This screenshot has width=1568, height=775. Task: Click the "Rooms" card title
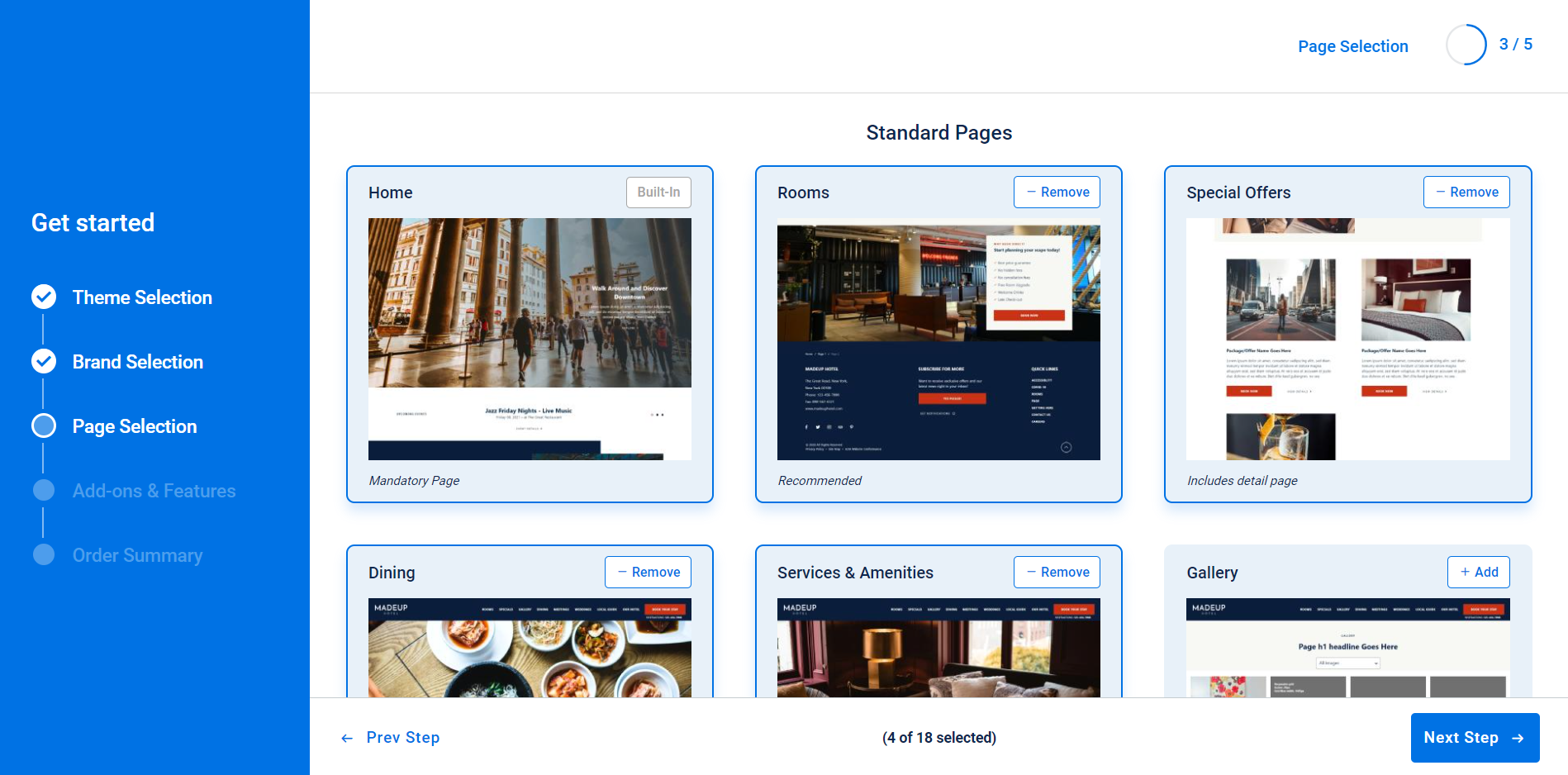803,193
